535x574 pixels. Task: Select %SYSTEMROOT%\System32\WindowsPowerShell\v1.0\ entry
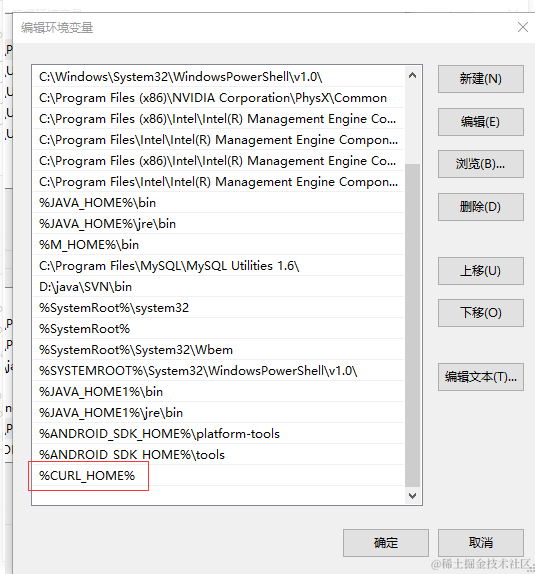pyautogui.click(x=218, y=371)
